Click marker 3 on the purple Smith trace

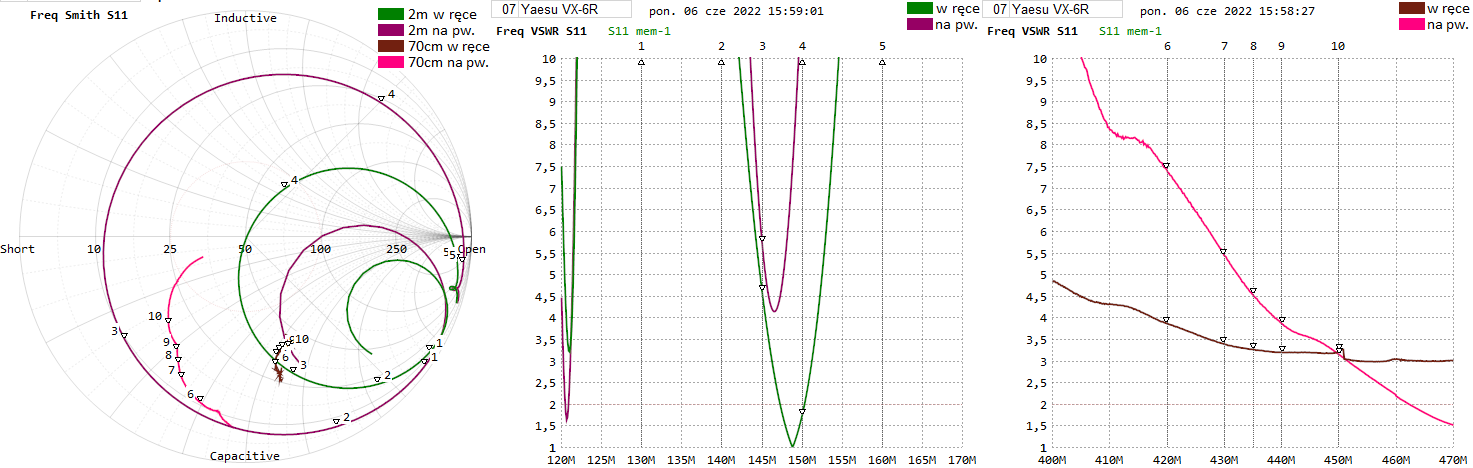tap(124, 335)
